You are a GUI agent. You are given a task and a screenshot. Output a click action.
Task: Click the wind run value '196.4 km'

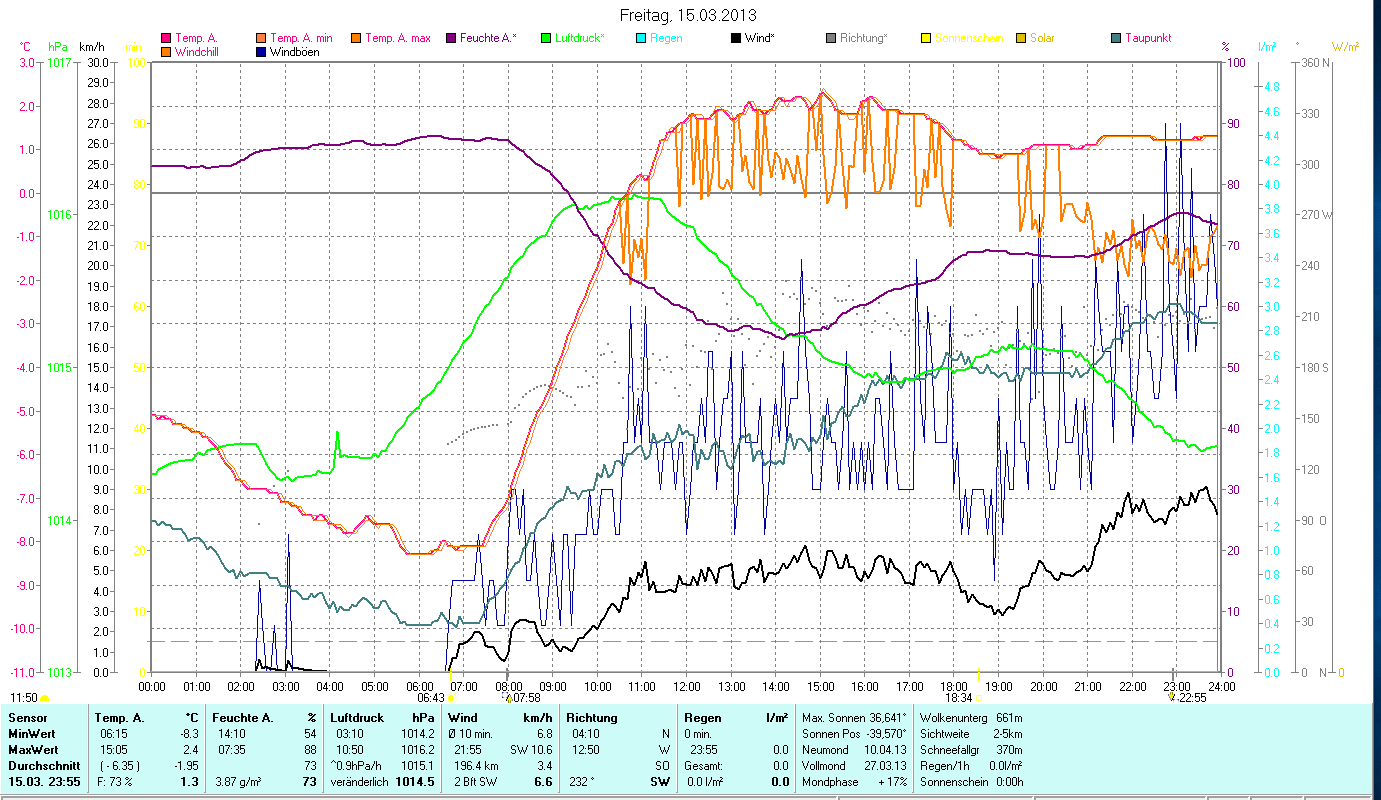(x=475, y=765)
